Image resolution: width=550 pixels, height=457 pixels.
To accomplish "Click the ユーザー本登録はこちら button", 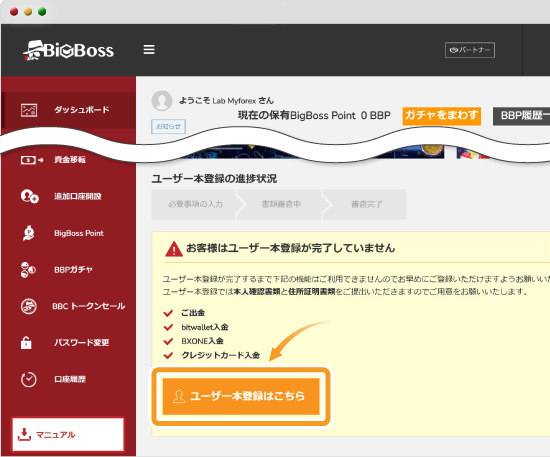I will pyautogui.click(x=241, y=396).
